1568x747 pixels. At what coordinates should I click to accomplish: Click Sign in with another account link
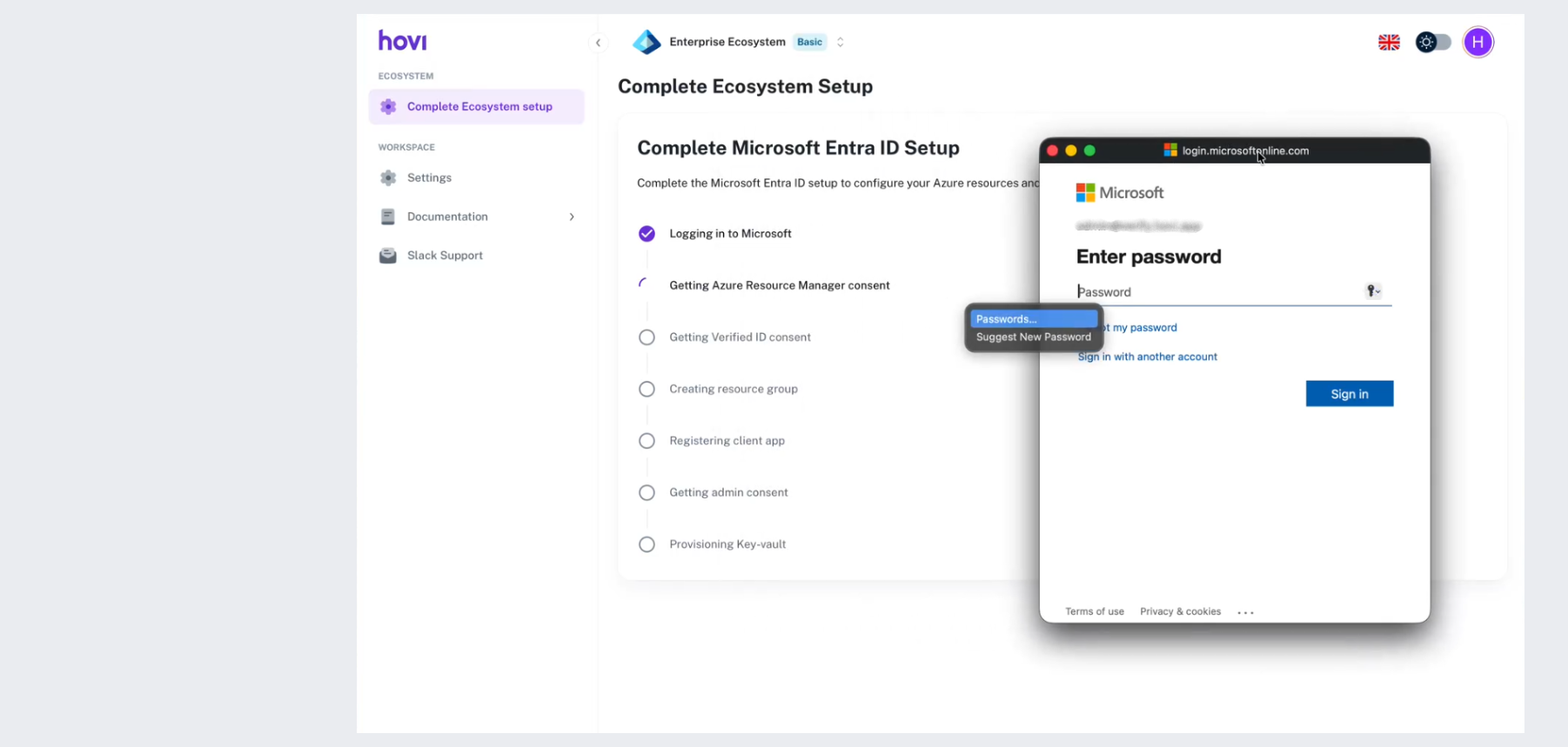pyautogui.click(x=1147, y=357)
